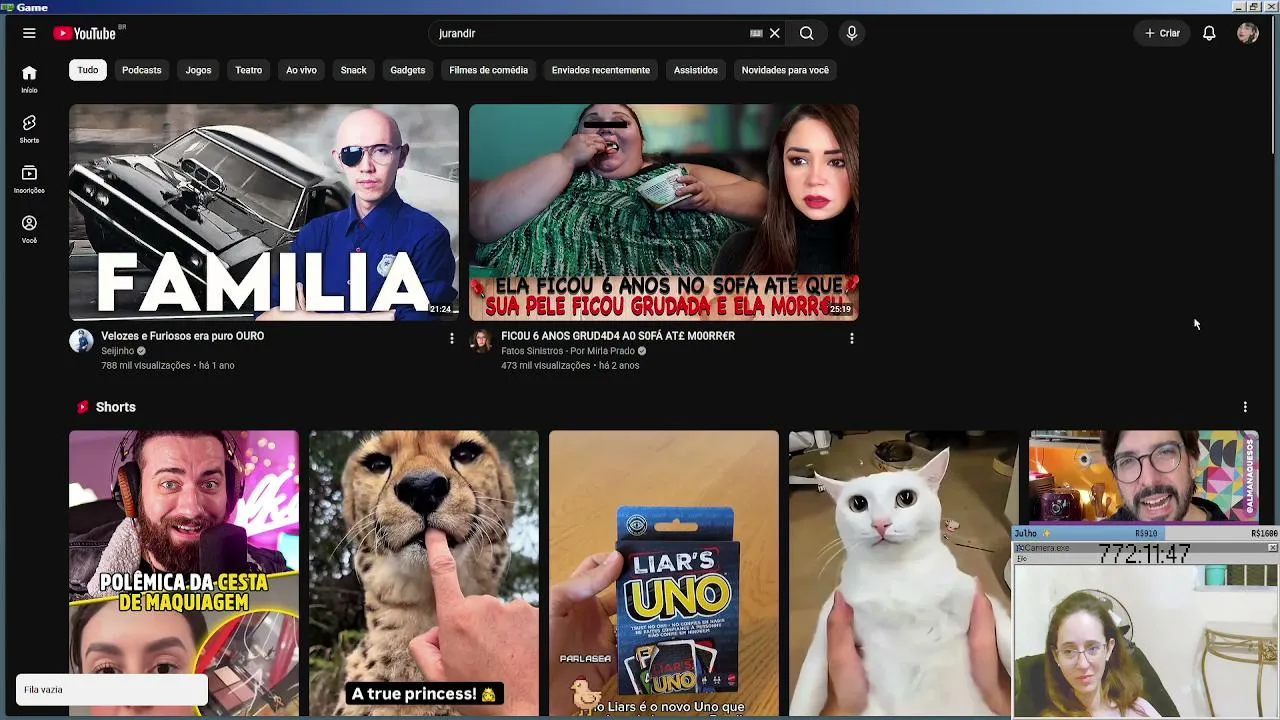Open the cheetah A true princess Short
The width and height of the screenshot is (1280, 720).
(x=424, y=574)
